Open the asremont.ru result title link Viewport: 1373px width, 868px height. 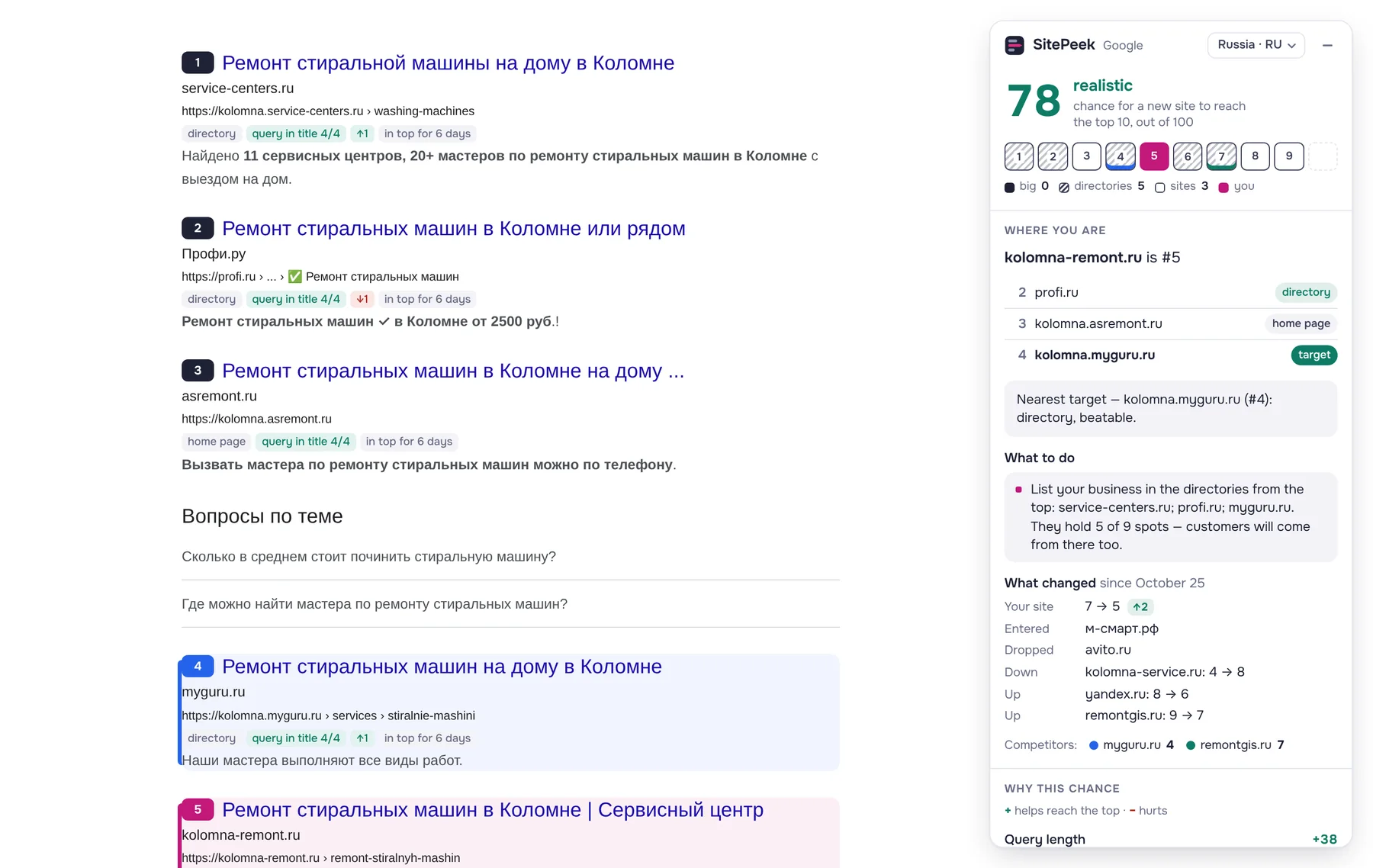tap(453, 371)
